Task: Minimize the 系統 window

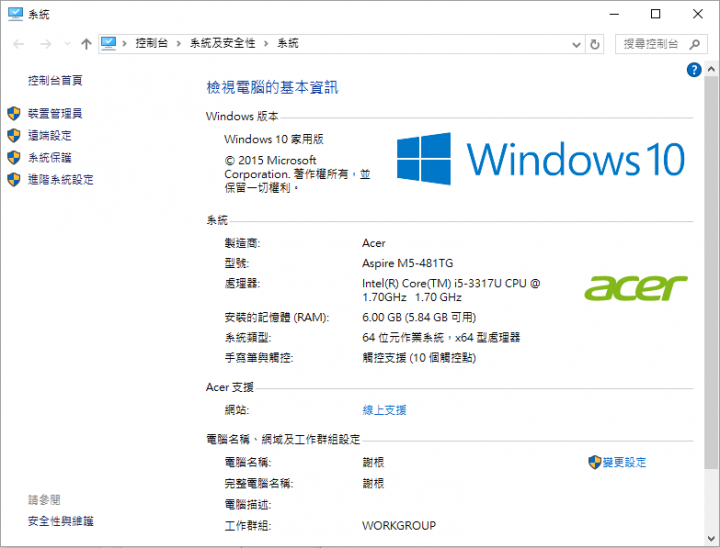Action: pos(614,14)
